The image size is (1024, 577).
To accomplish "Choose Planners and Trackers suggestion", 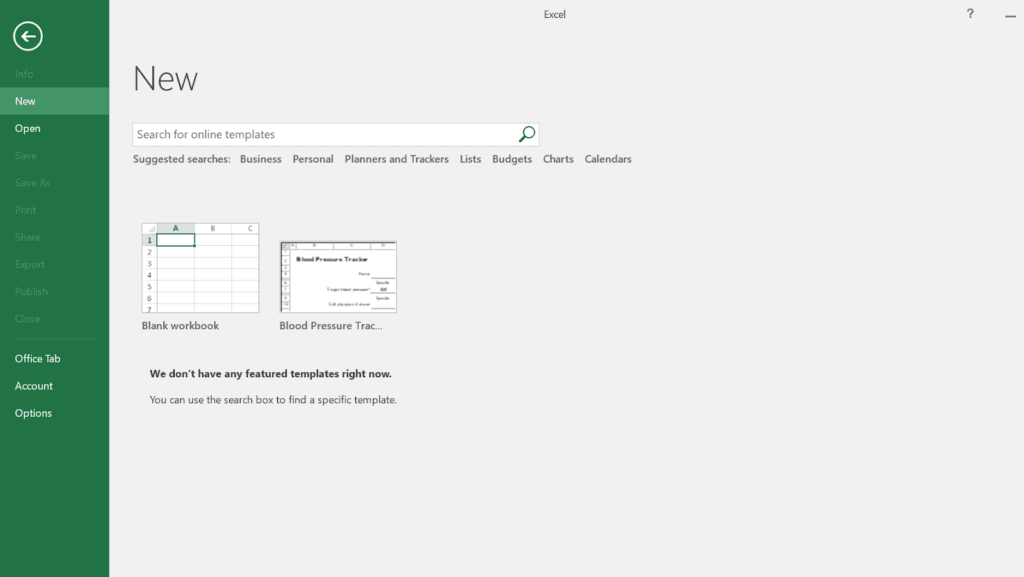I will [x=396, y=159].
